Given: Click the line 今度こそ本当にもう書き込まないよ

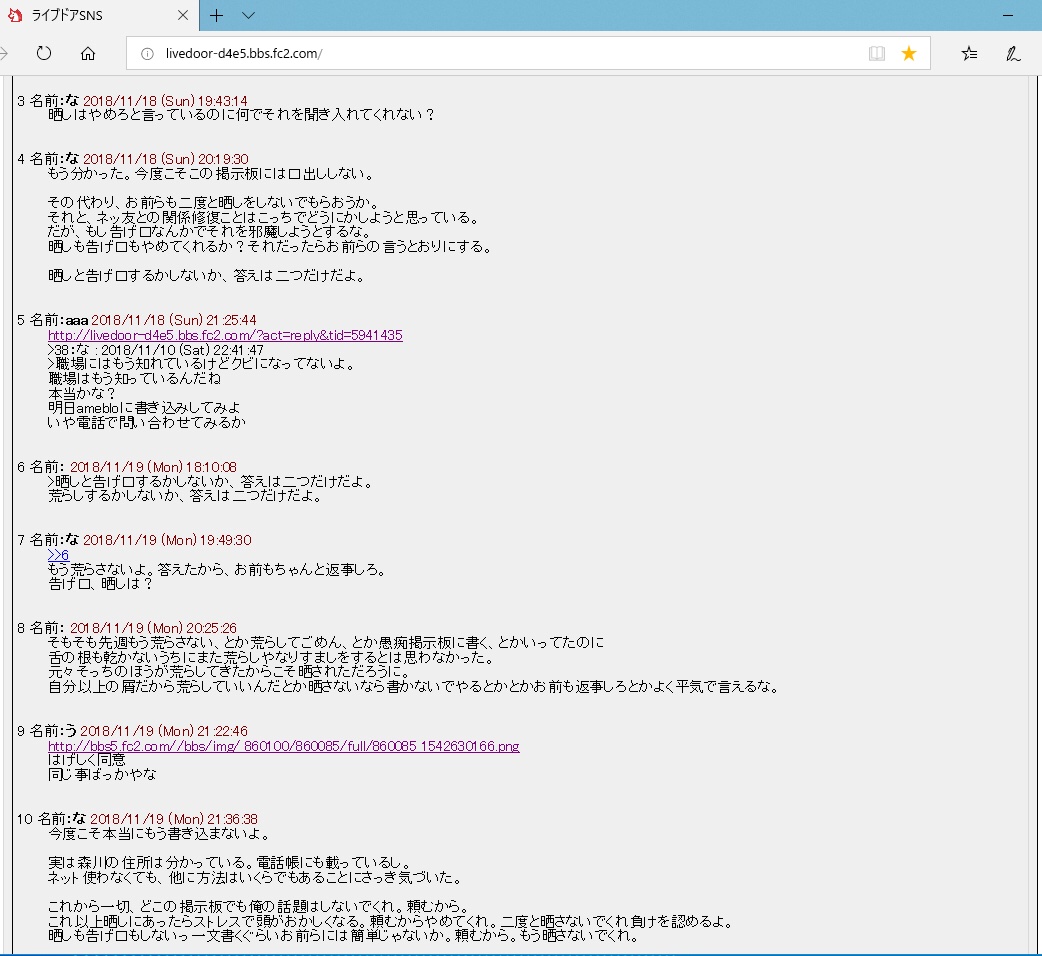Looking at the screenshot, I should tap(159, 834).
